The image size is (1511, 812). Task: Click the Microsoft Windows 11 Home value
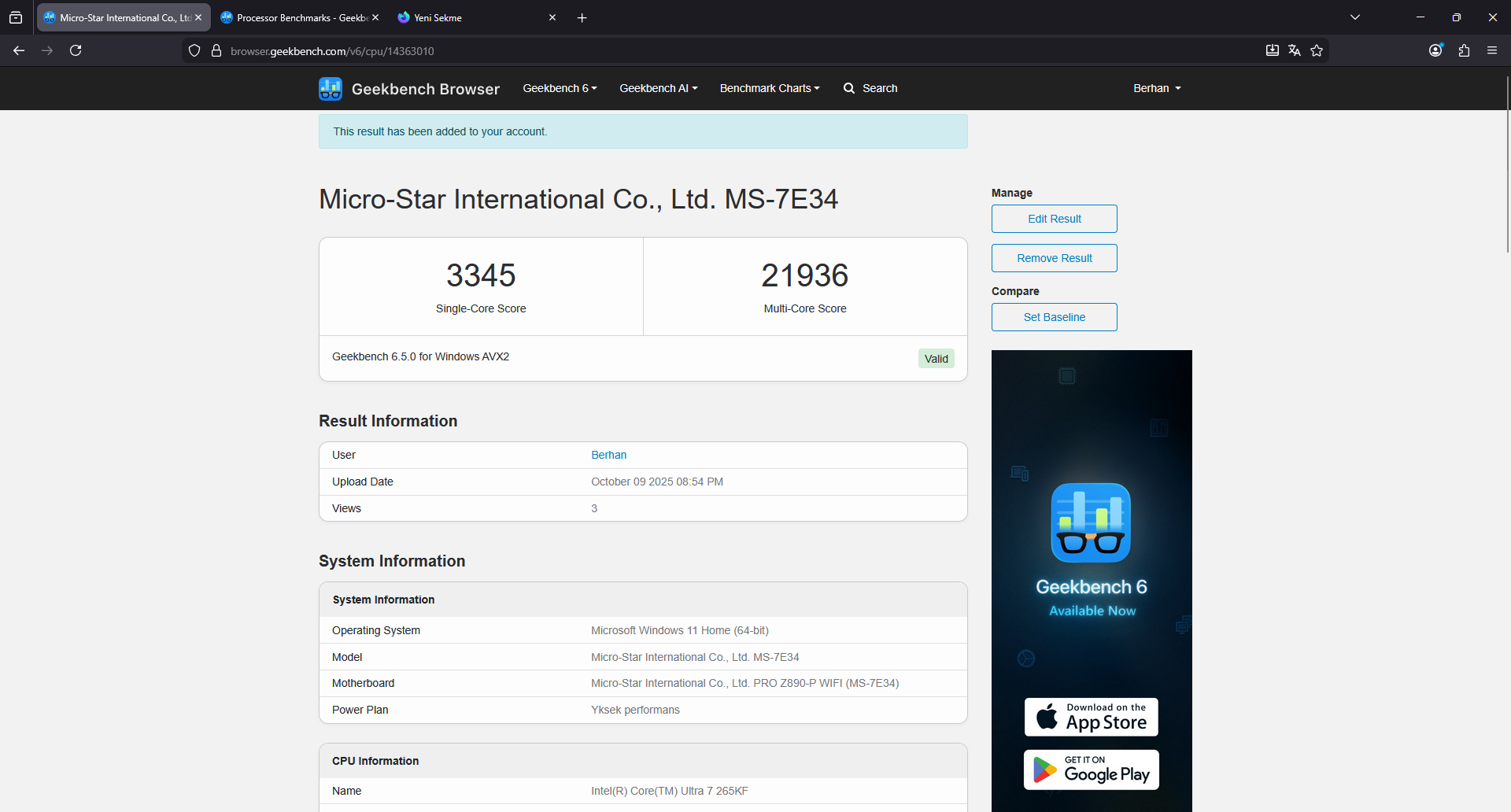680,630
